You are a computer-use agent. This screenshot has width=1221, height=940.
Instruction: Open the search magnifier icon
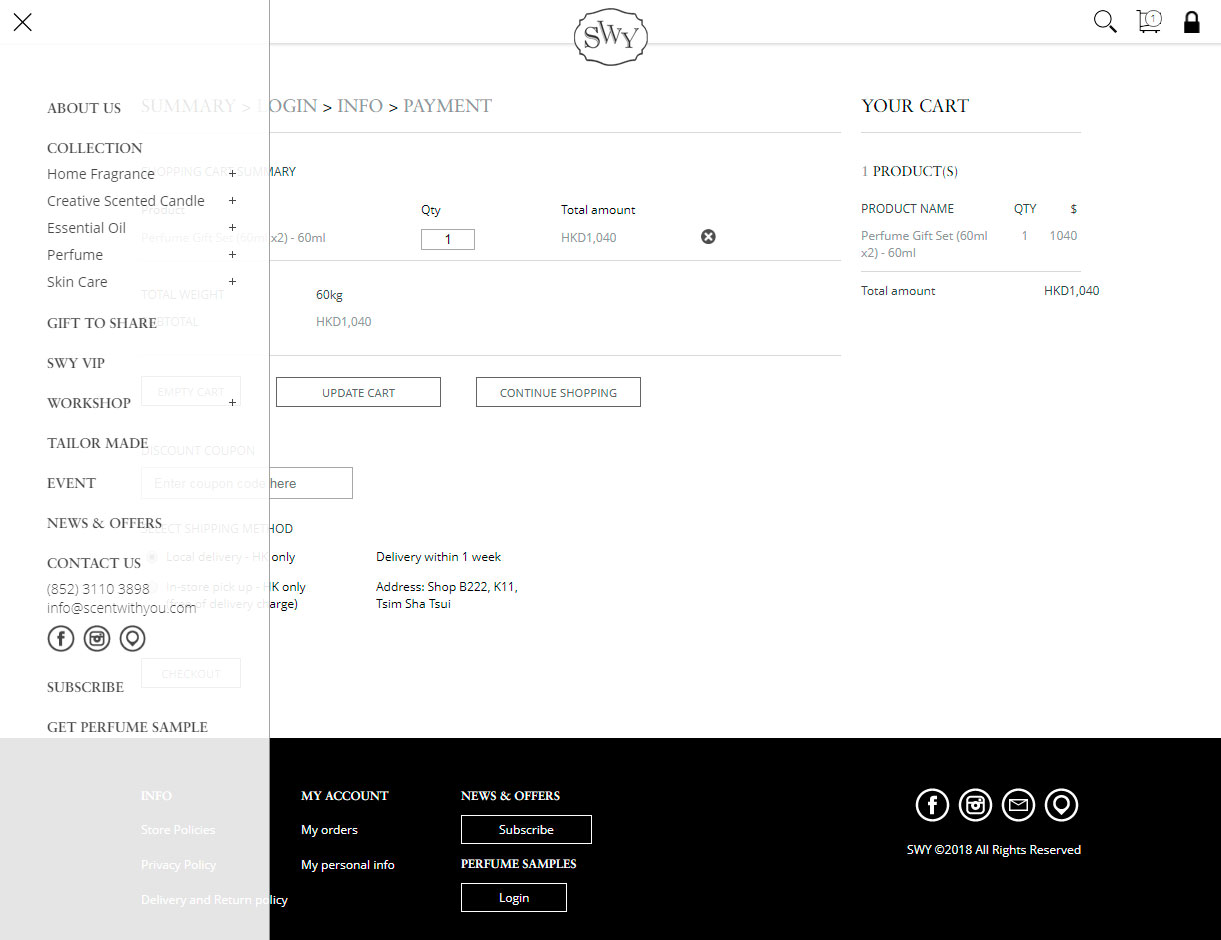pyautogui.click(x=1105, y=22)
